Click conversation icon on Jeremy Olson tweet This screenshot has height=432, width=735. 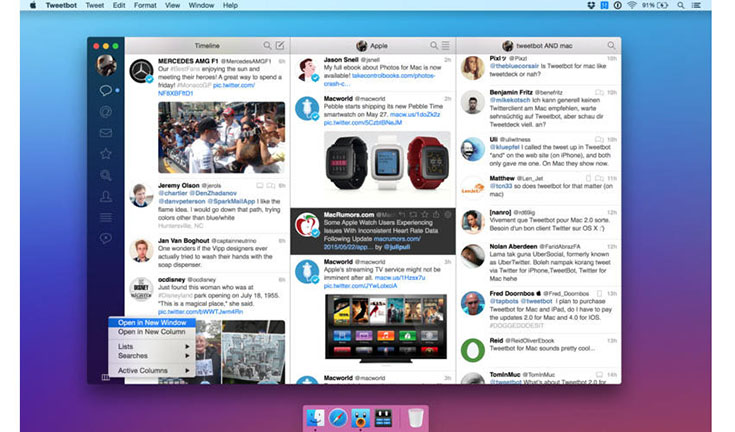click(270, 186)
